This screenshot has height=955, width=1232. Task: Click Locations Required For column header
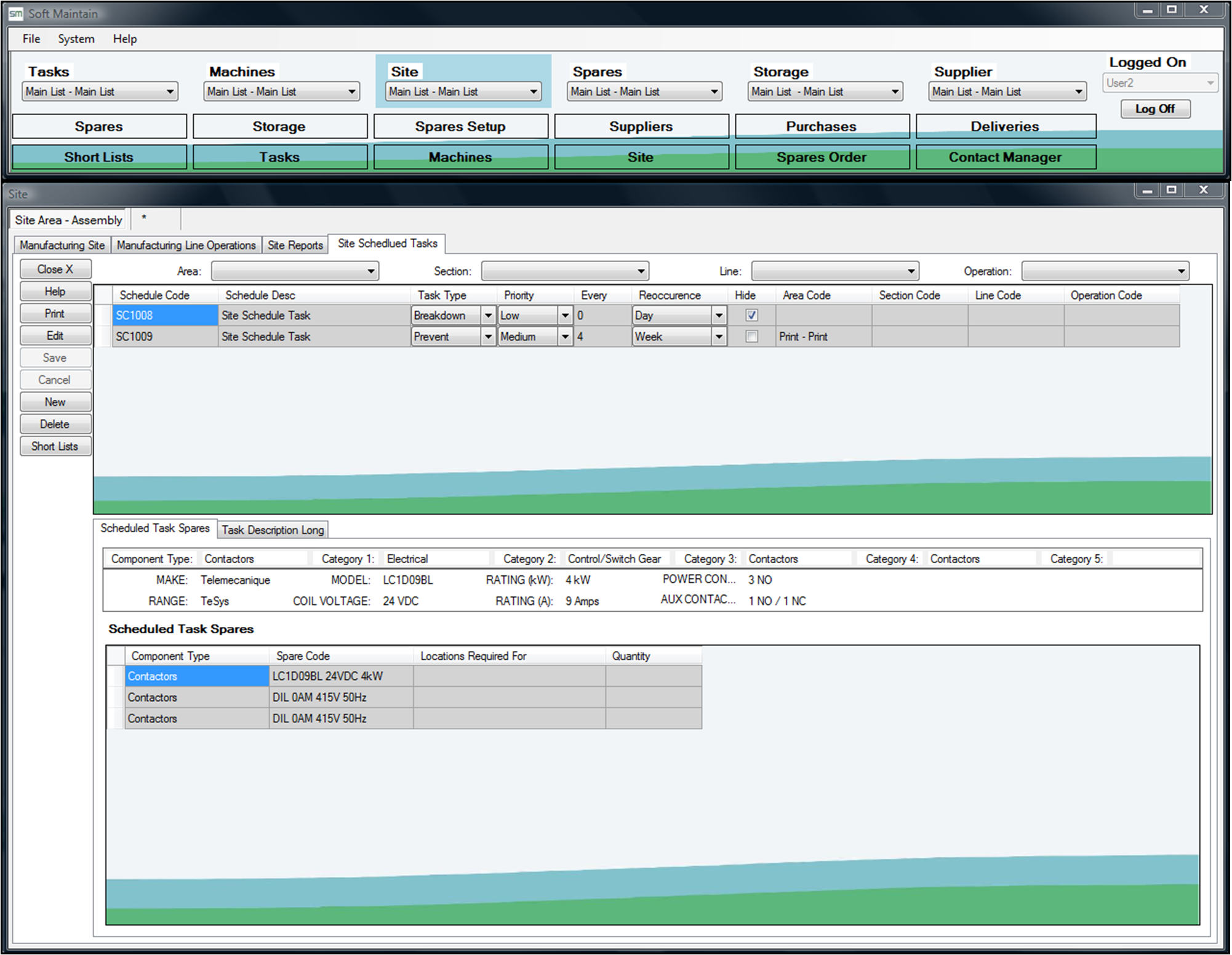pos(510,656)
